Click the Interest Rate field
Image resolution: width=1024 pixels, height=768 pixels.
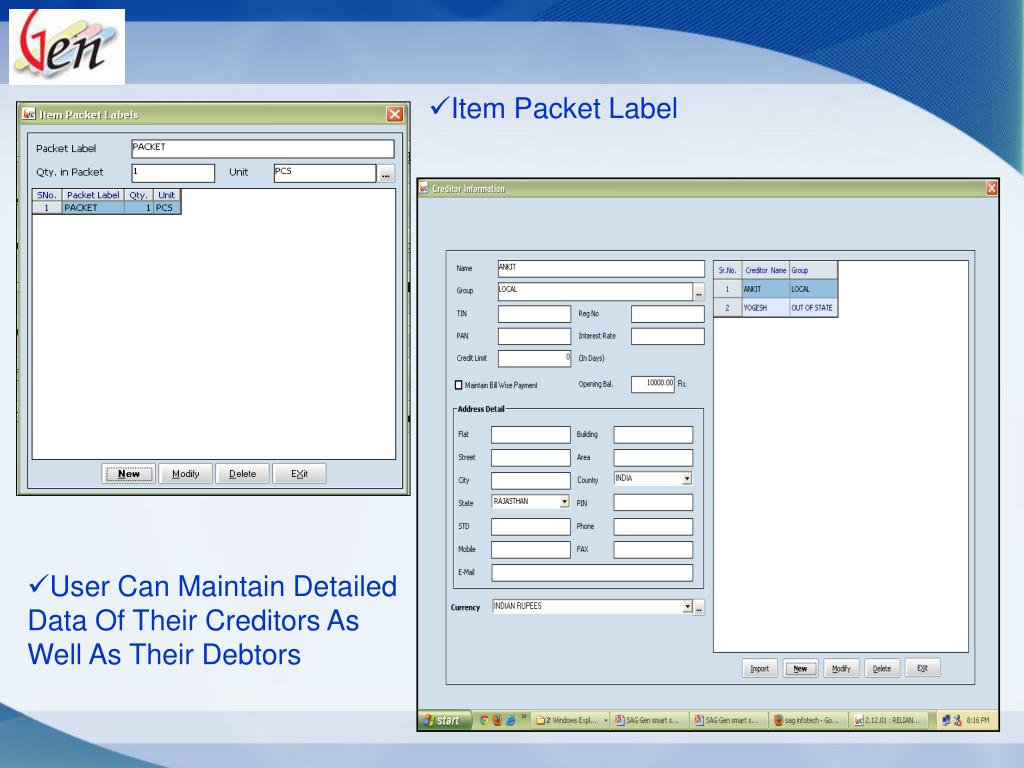tap(667, 336)
